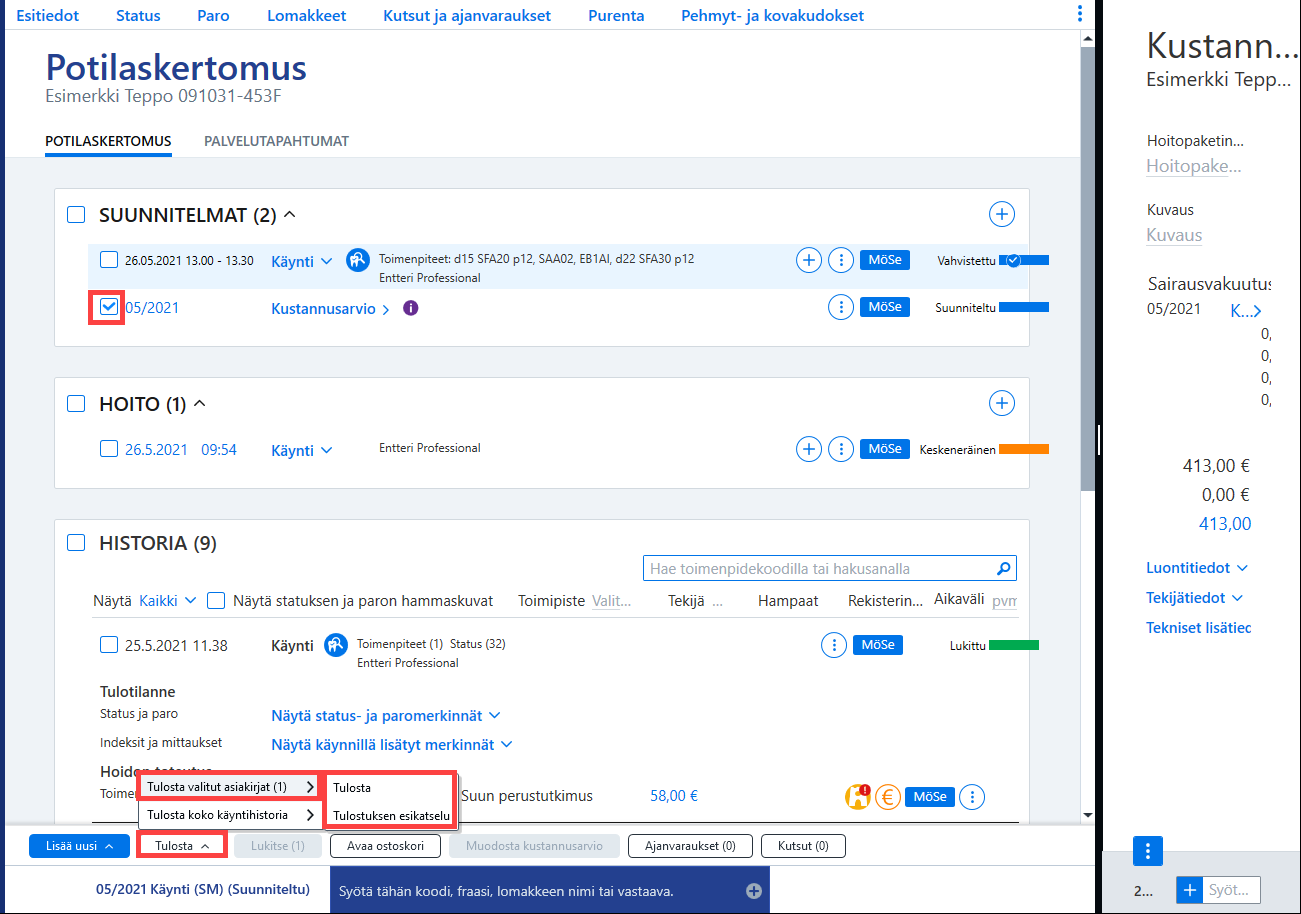Tick the SUUNNITELMAT section checkbox

[x=76, y=215]
